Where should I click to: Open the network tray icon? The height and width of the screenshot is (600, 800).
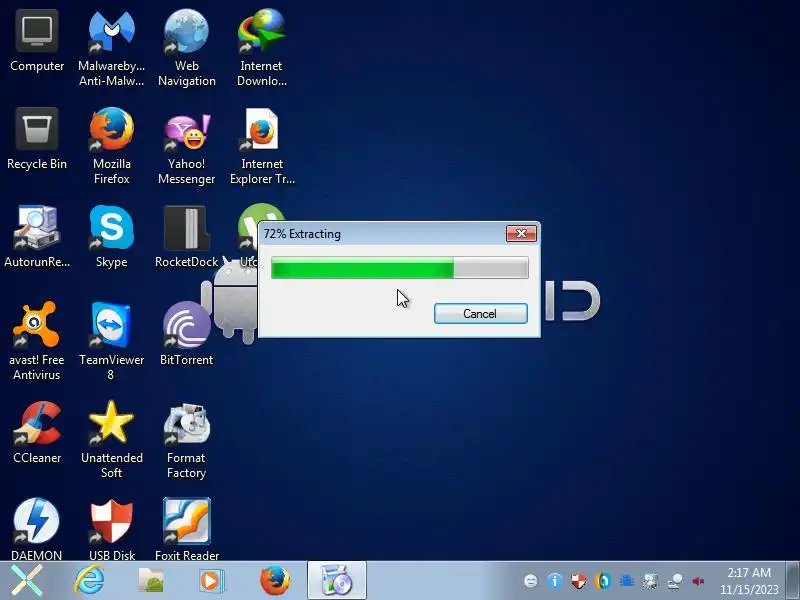pos(674,581)
